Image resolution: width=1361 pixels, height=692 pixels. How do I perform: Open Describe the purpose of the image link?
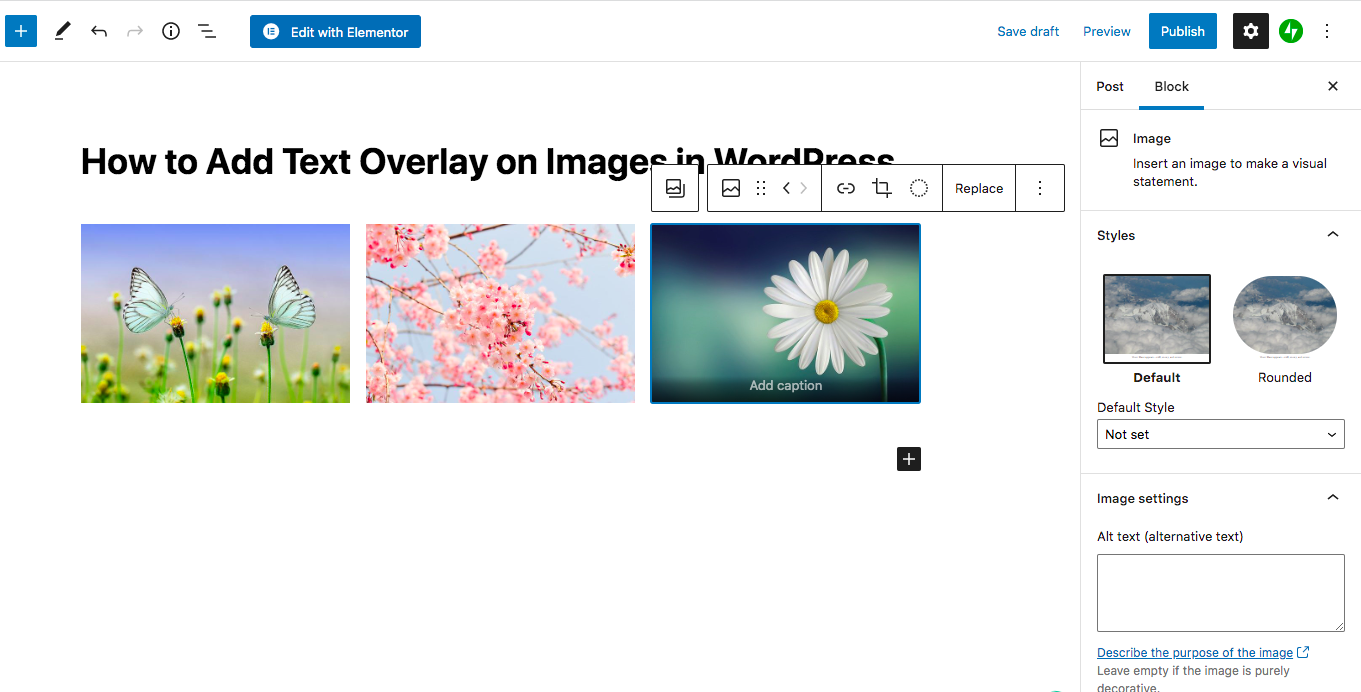click(x=1195, y=652)
